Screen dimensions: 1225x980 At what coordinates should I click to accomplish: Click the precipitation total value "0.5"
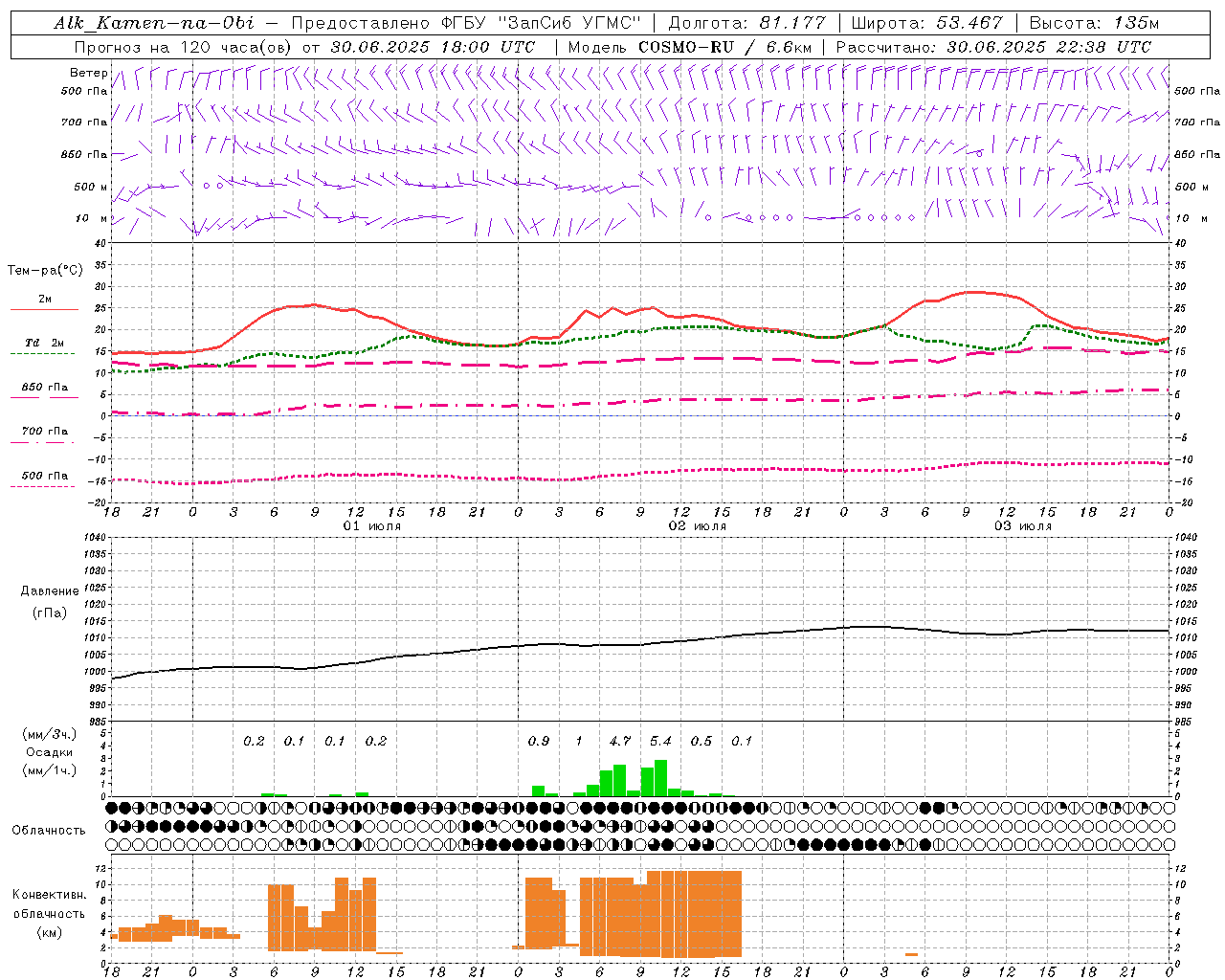coord(702,741)
